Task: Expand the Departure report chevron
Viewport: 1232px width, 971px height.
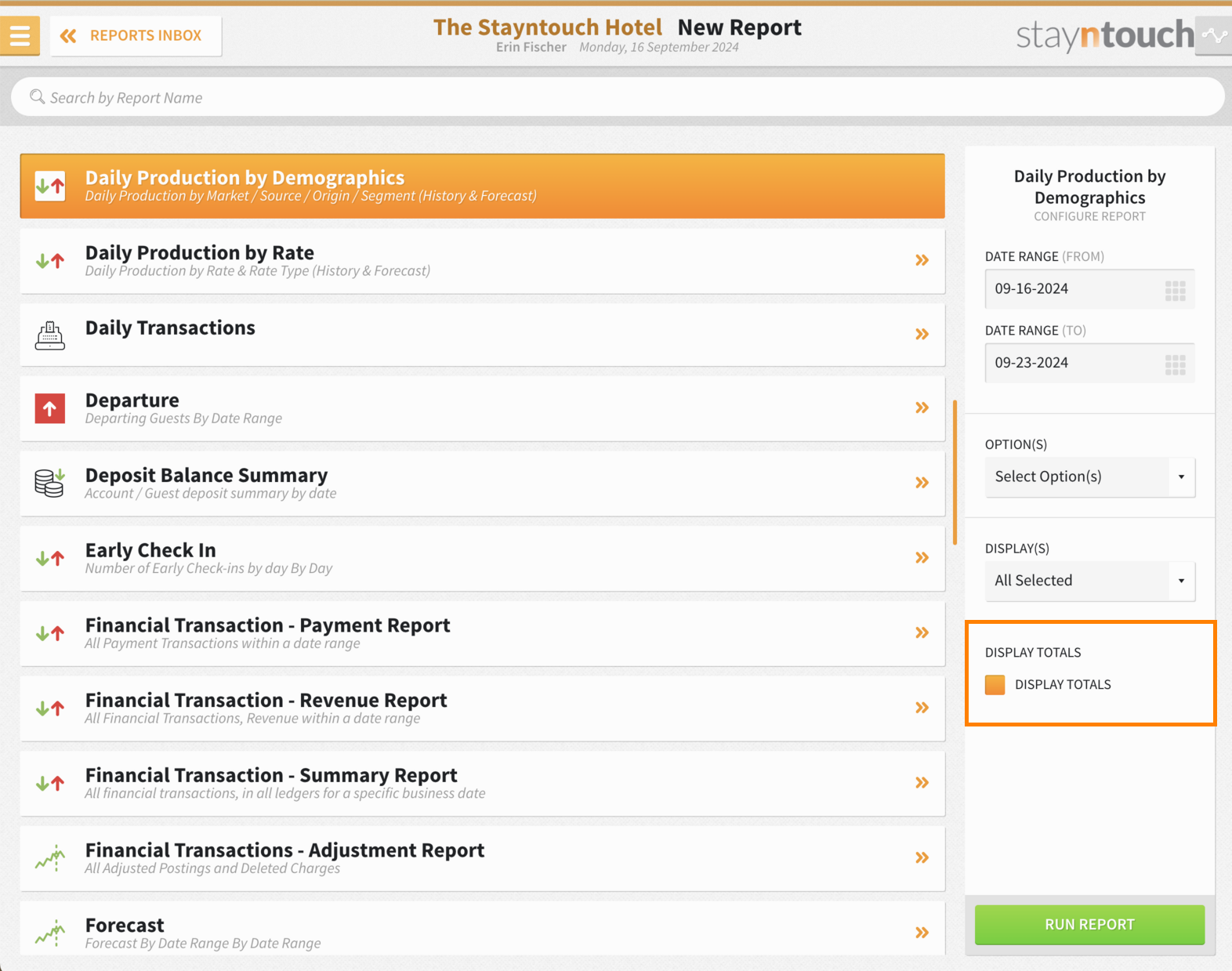Action: [922, 408]
